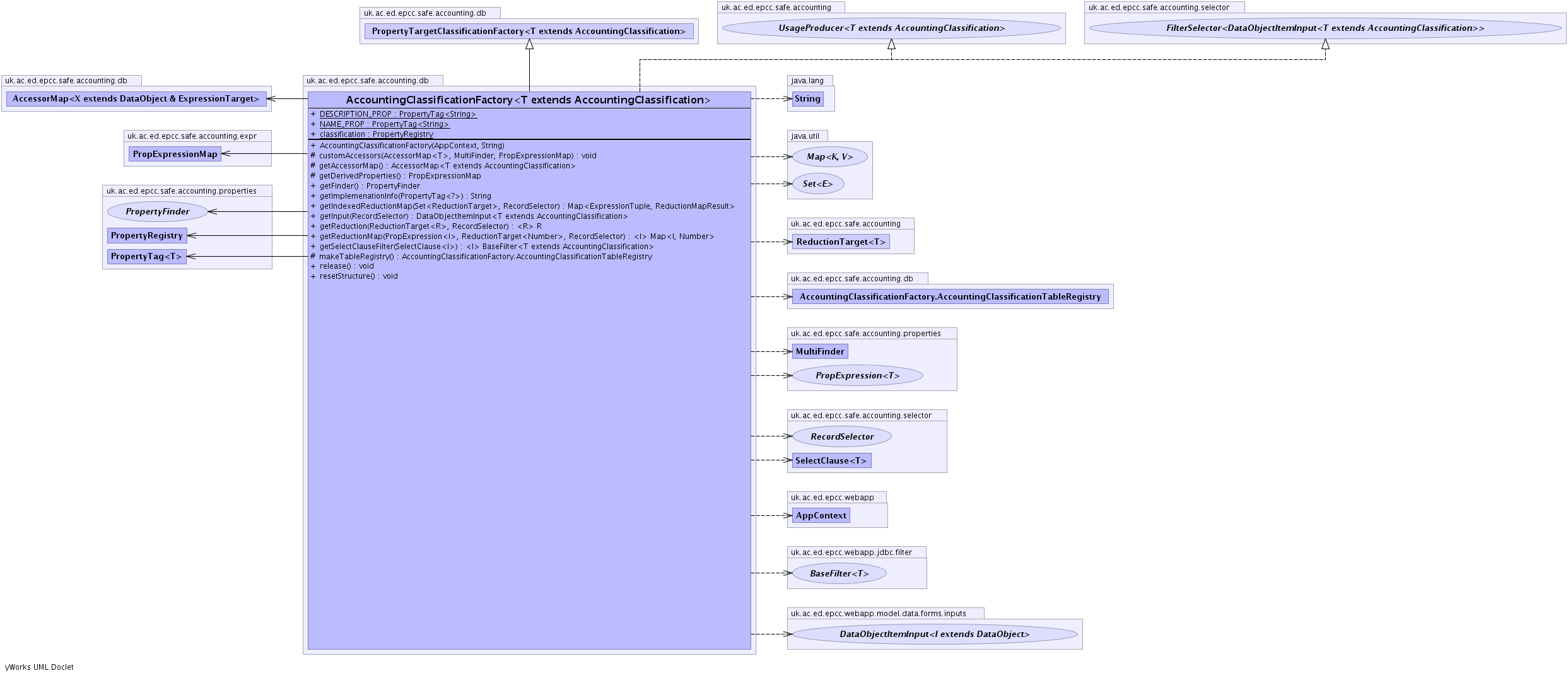The height and width of the screenshot is (678, 1568).
Task: Click the ReductionTarget<T> class box
Action: click(x=841, y=242)
